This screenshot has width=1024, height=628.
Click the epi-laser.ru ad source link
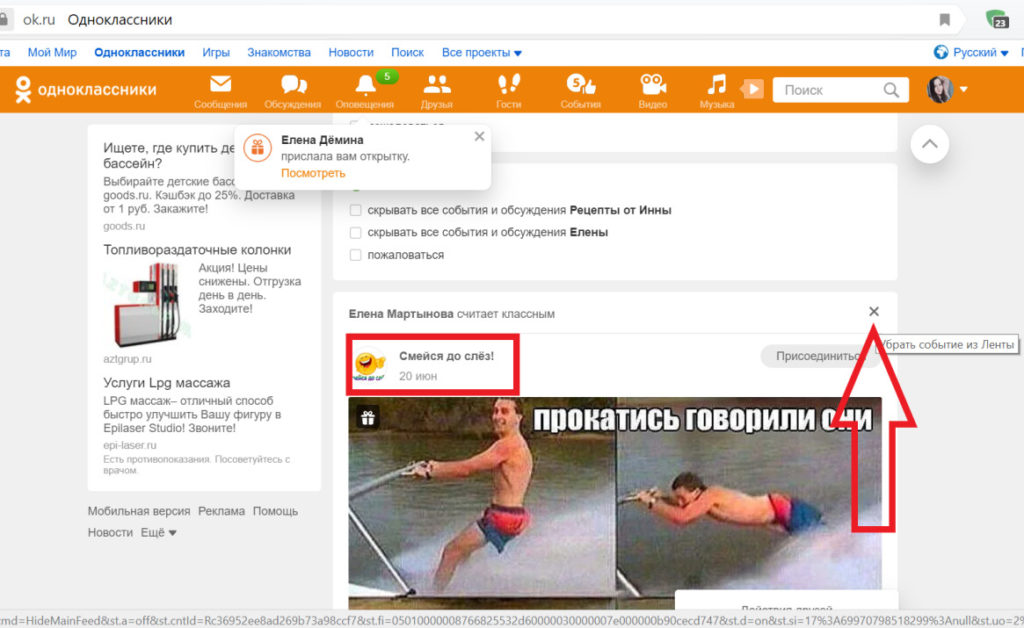click(x=130, y=445)
